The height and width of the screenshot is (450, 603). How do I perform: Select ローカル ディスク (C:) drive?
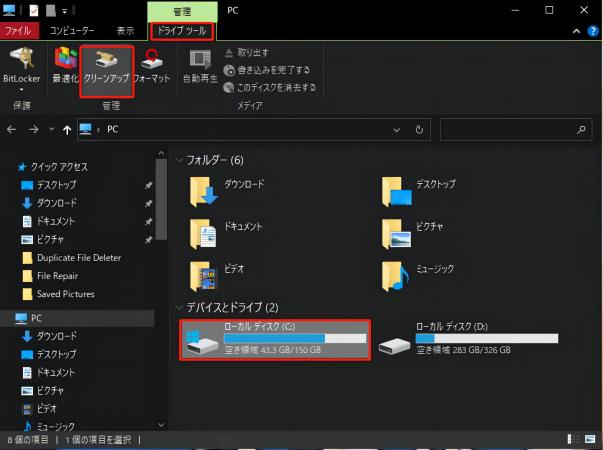[x=275, y=340]
